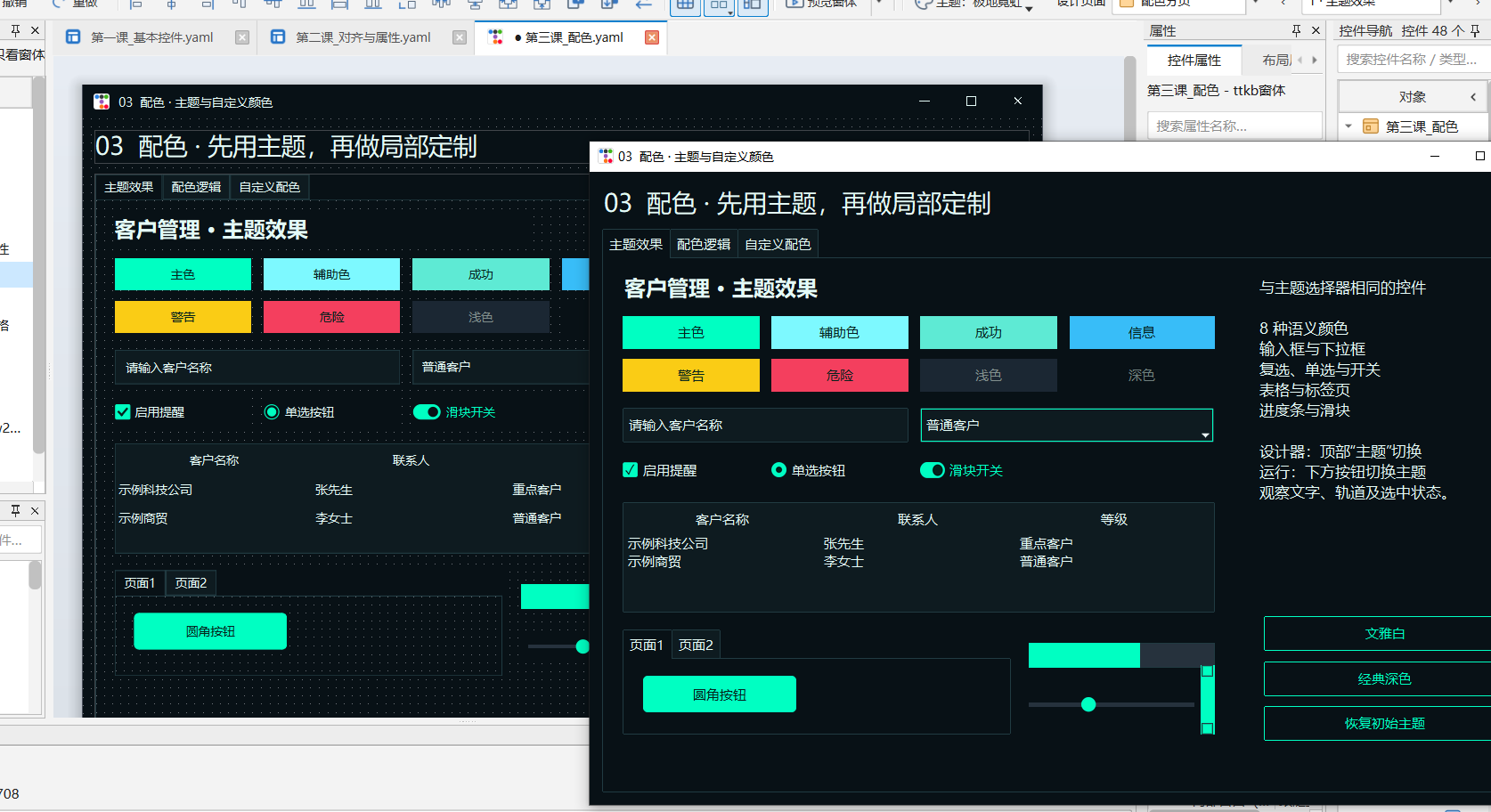This screenshot has width=1491, height=812.
Task: Click 恢复初始主题 button
Action: (1377, 723)
